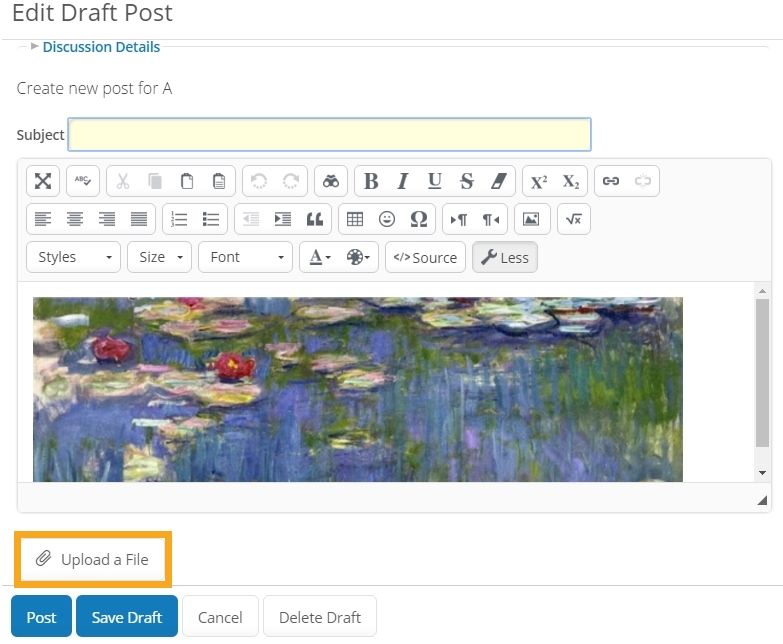Align text left
Screen dimensions: 783x644
point(43,219)
